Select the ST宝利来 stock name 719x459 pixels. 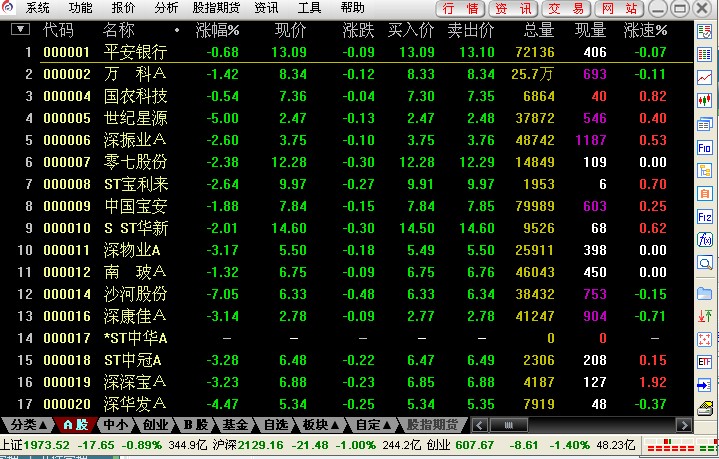click(x=136, y=184)
